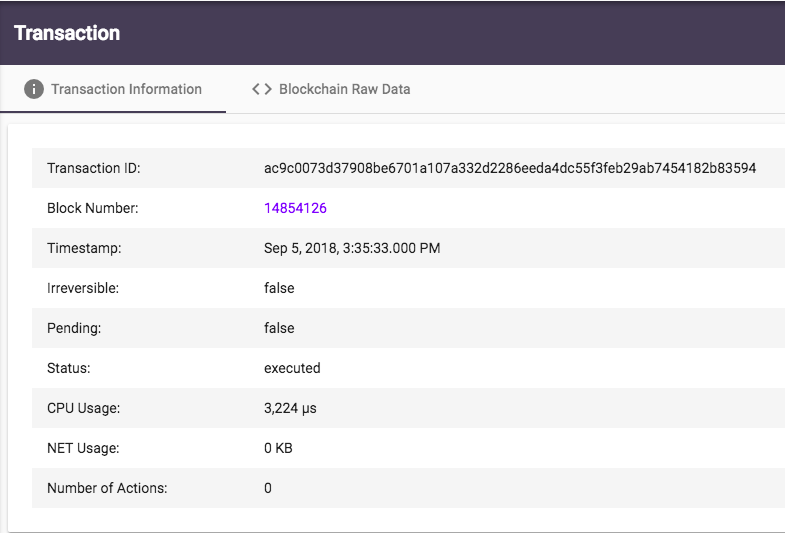Open block number 14854126 link
Viewport: 785px width, 533px height.
pos(295,208)
